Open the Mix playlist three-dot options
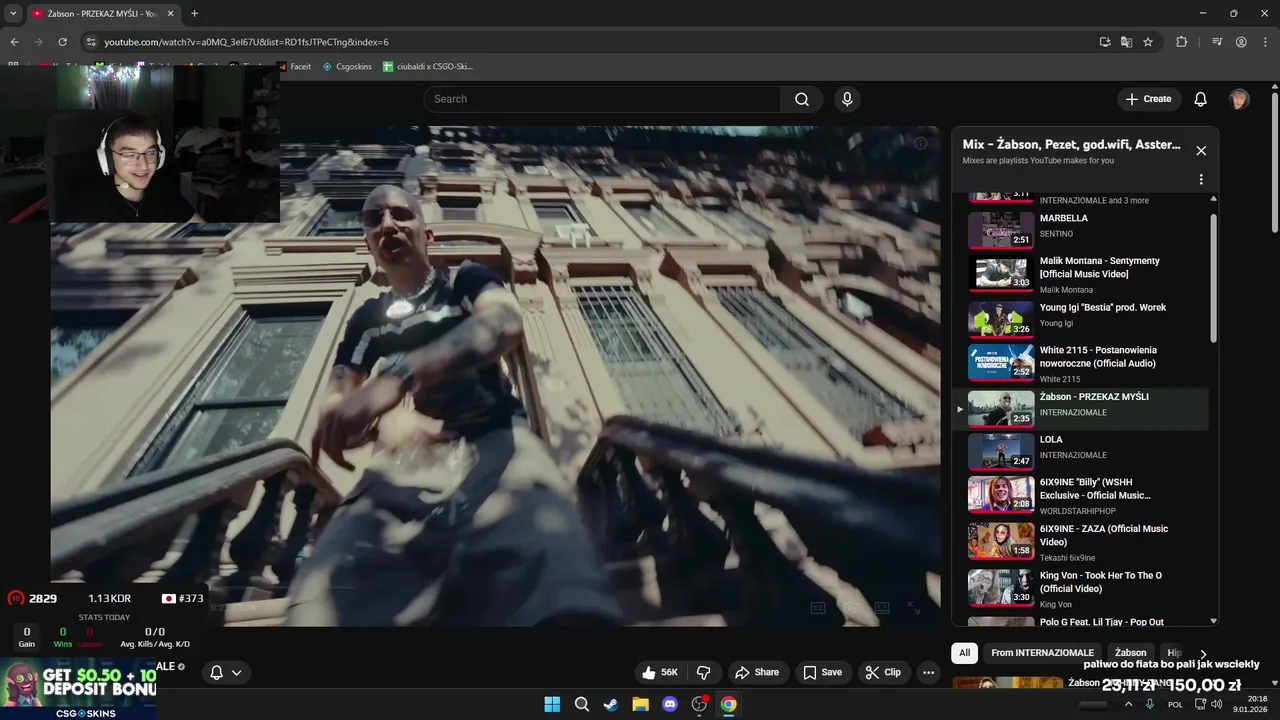 tap(1201, 180)
